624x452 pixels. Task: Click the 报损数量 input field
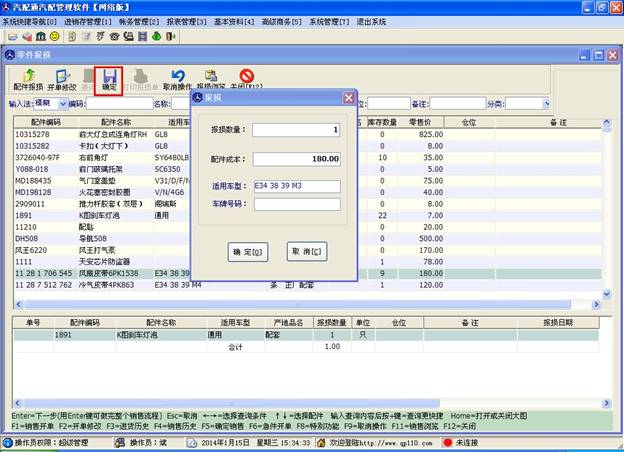296,130
